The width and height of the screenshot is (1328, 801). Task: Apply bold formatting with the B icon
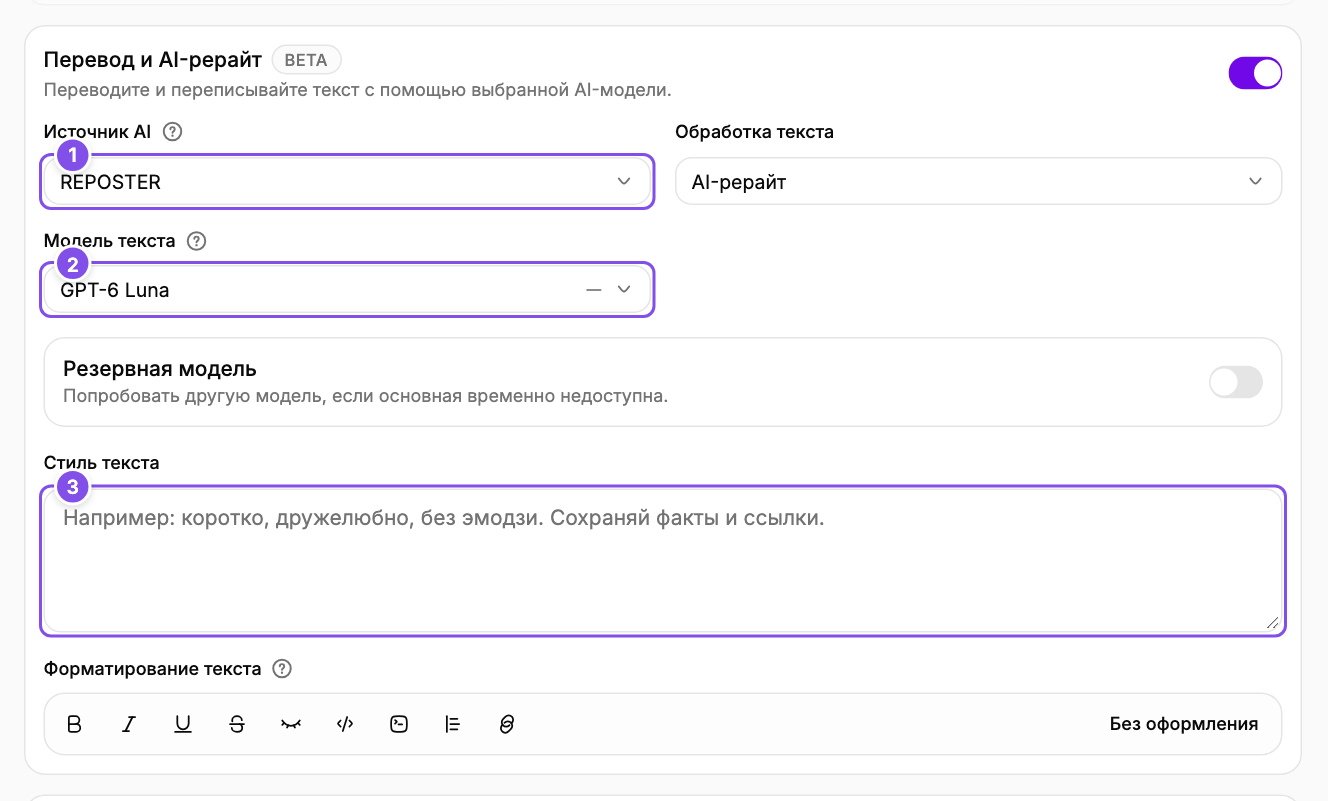click(x=74, y=724)
